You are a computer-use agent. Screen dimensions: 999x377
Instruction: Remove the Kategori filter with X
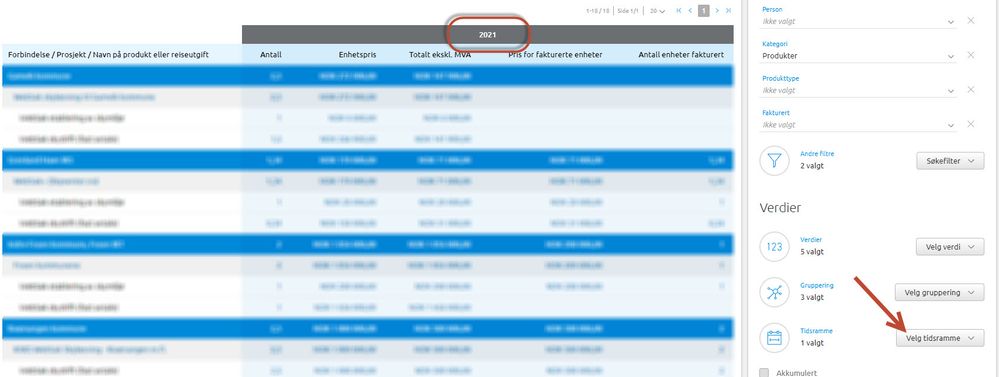(970, 55)
